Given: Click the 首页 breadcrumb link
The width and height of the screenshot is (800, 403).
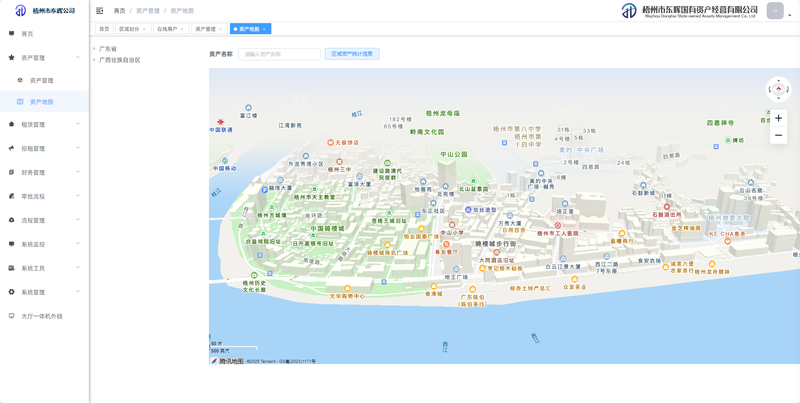Looking at the screenshot, I should [x=119, y=11].
